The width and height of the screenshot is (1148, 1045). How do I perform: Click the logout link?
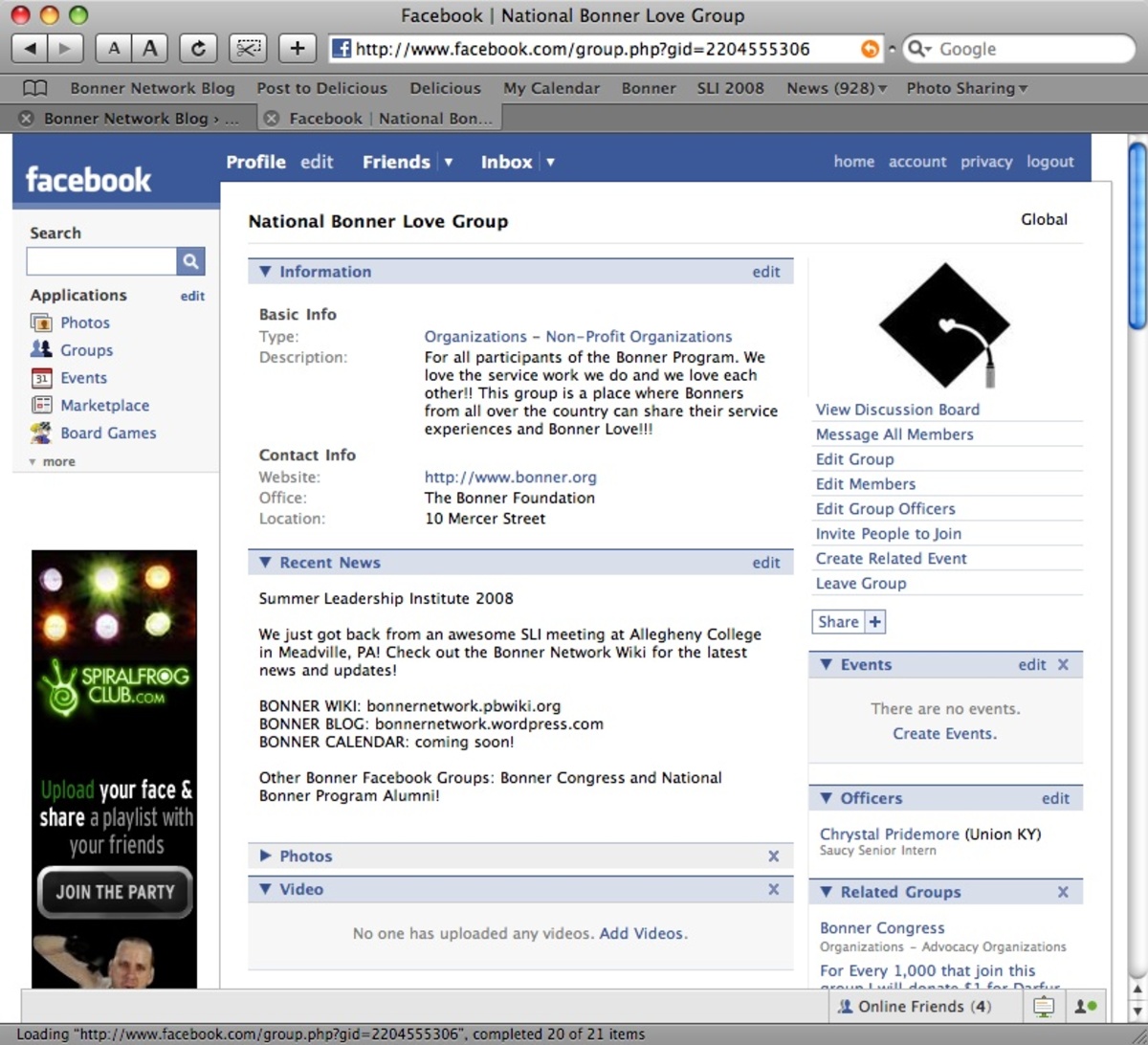(x=1049, y=162)
